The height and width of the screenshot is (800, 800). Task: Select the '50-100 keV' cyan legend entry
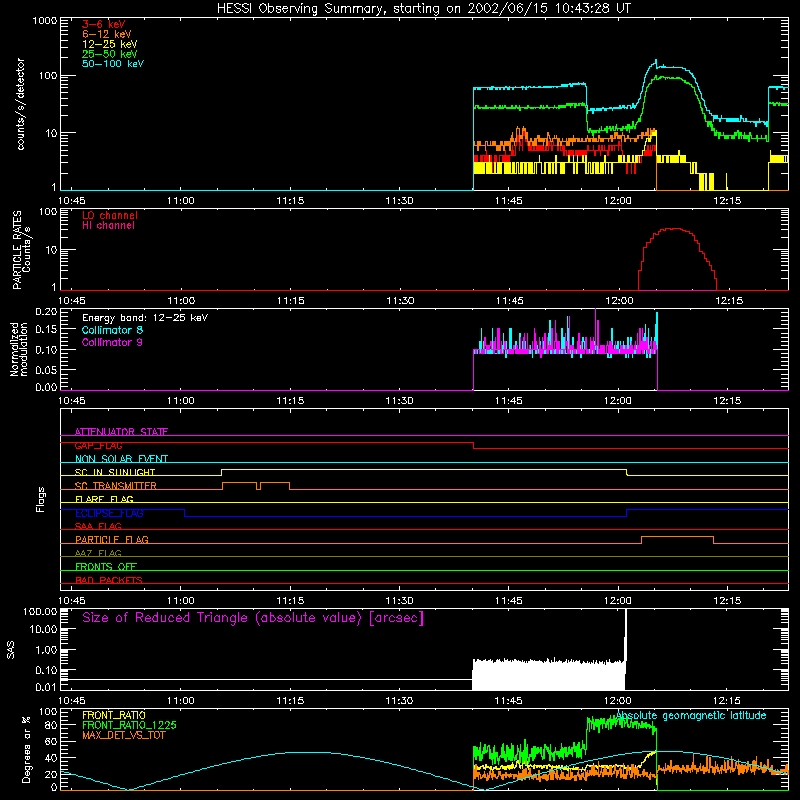(x=113, y=64)
